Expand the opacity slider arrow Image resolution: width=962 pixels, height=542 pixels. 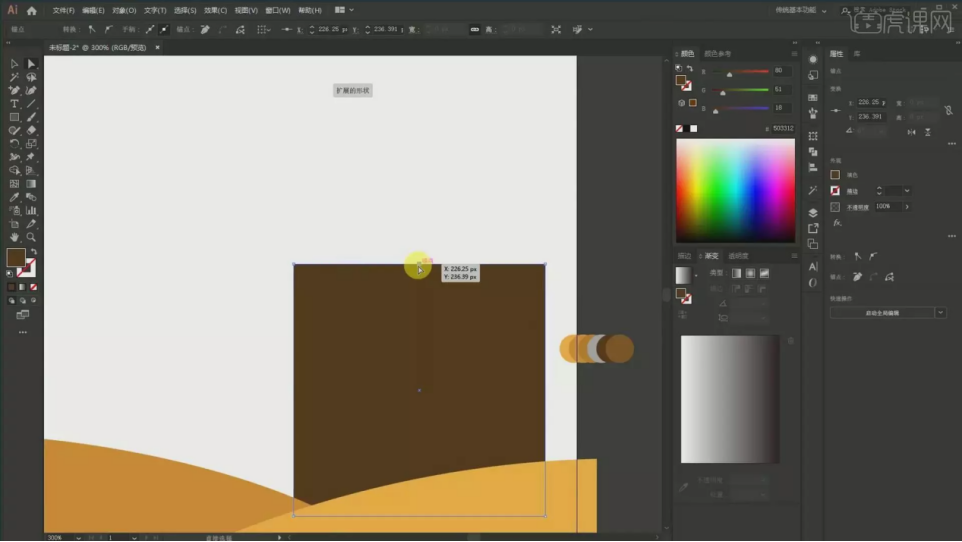908,206
